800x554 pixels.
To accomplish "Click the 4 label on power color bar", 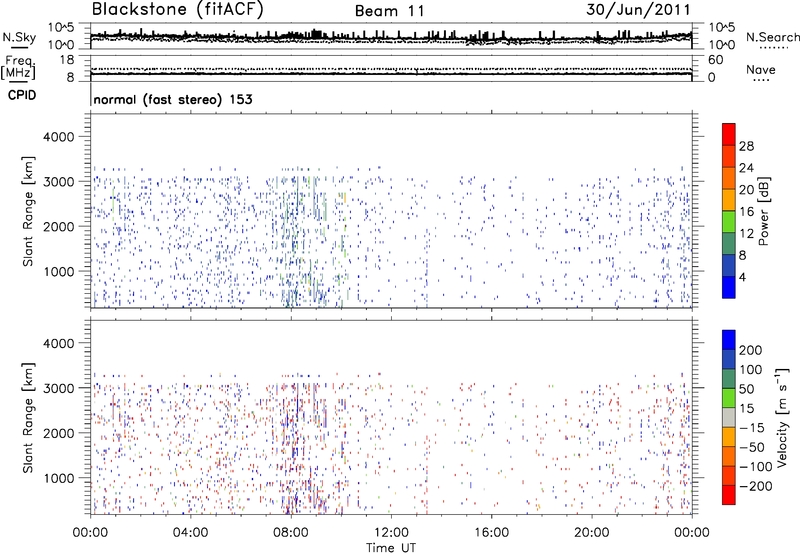I will pyautogui.click(x=743, y=277).
